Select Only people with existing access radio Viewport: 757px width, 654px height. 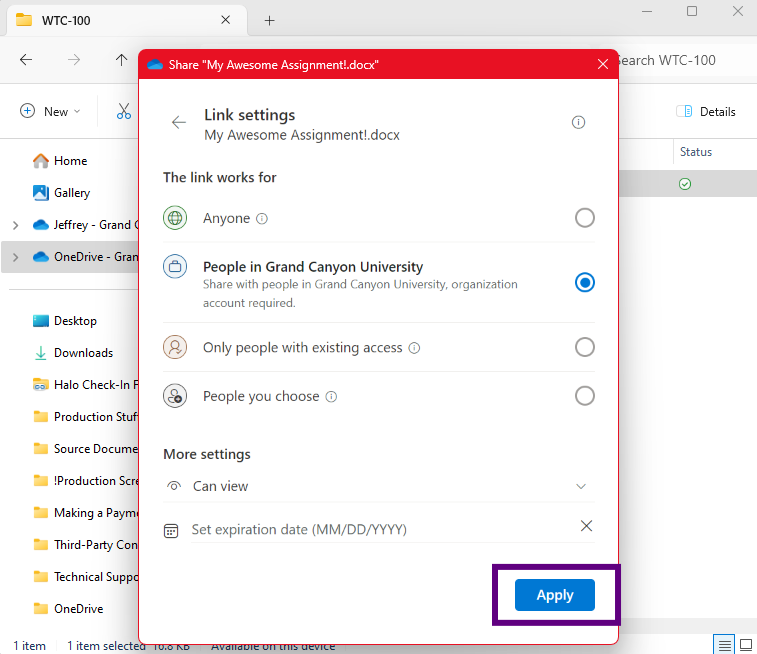[584, 347]
